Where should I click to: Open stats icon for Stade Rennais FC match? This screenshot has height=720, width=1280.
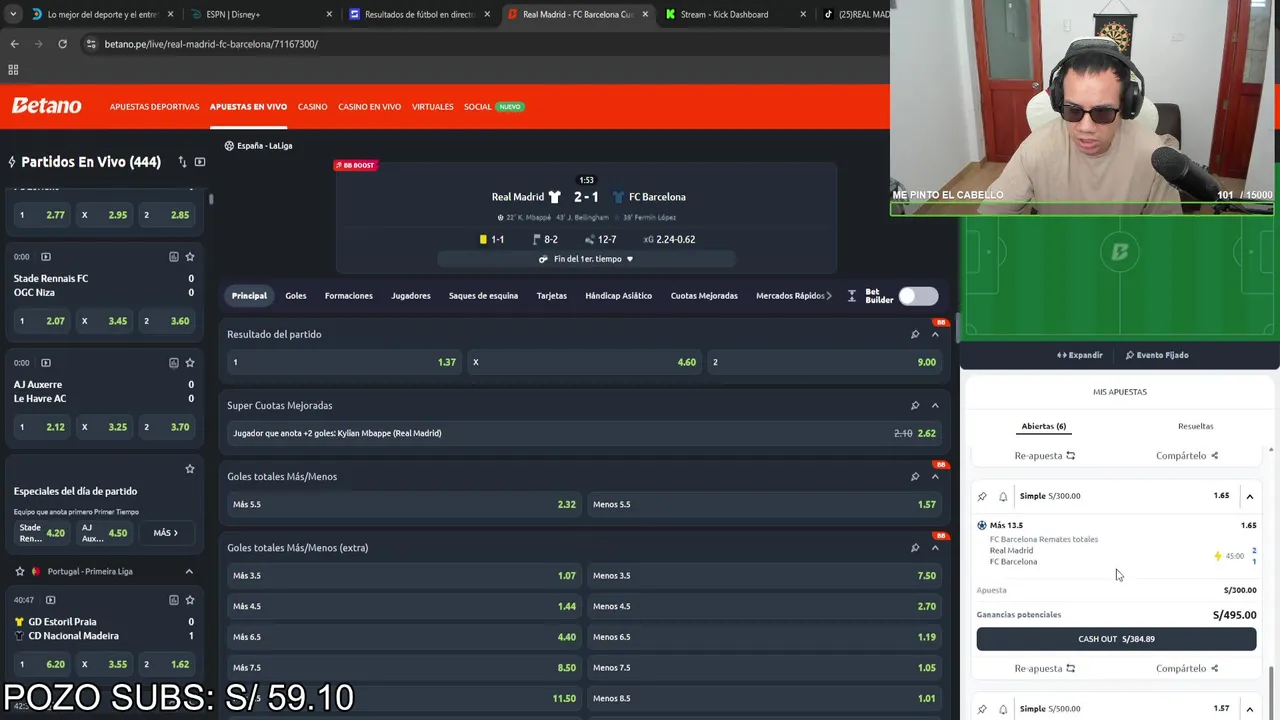[x=173, y=257]
